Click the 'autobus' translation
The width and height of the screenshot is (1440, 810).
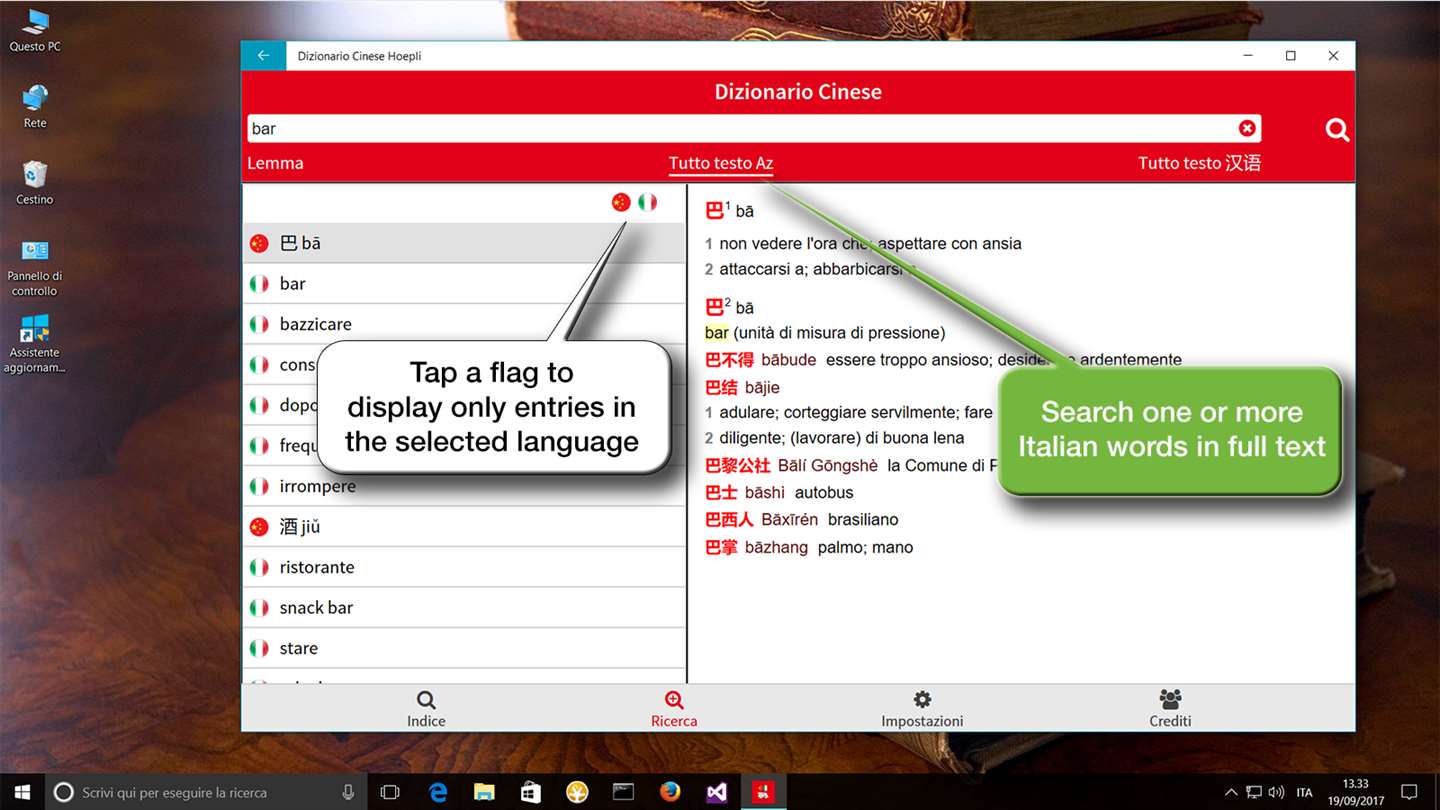point(824,492)
